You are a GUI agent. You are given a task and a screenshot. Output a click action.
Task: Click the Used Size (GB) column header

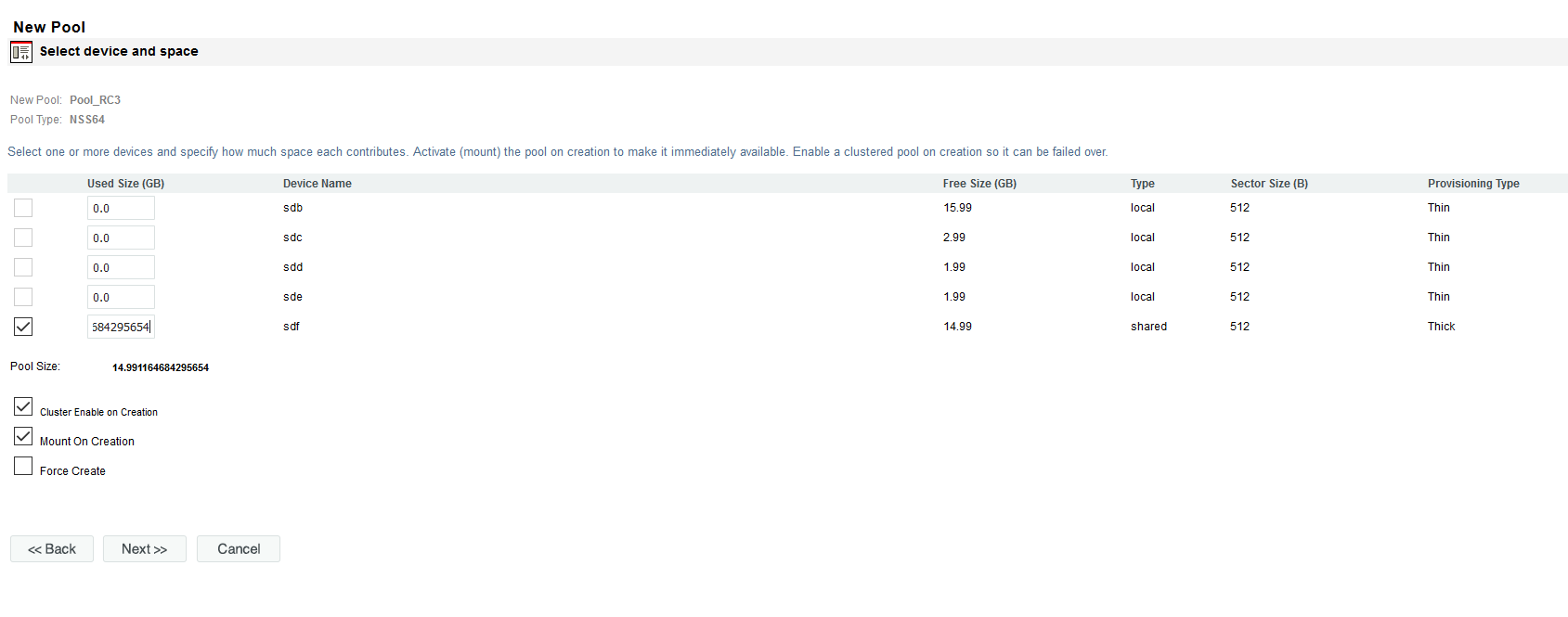[126, 184]
